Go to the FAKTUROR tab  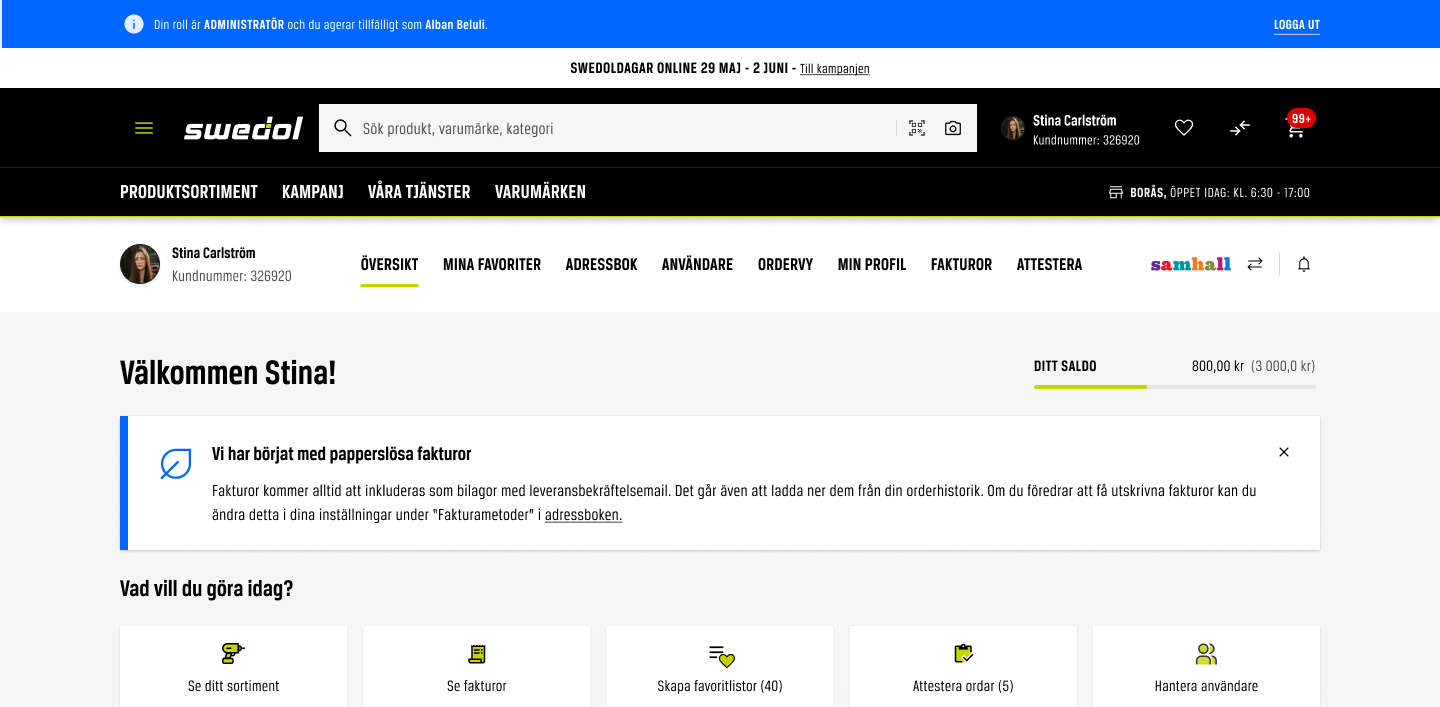pos(962,265)
